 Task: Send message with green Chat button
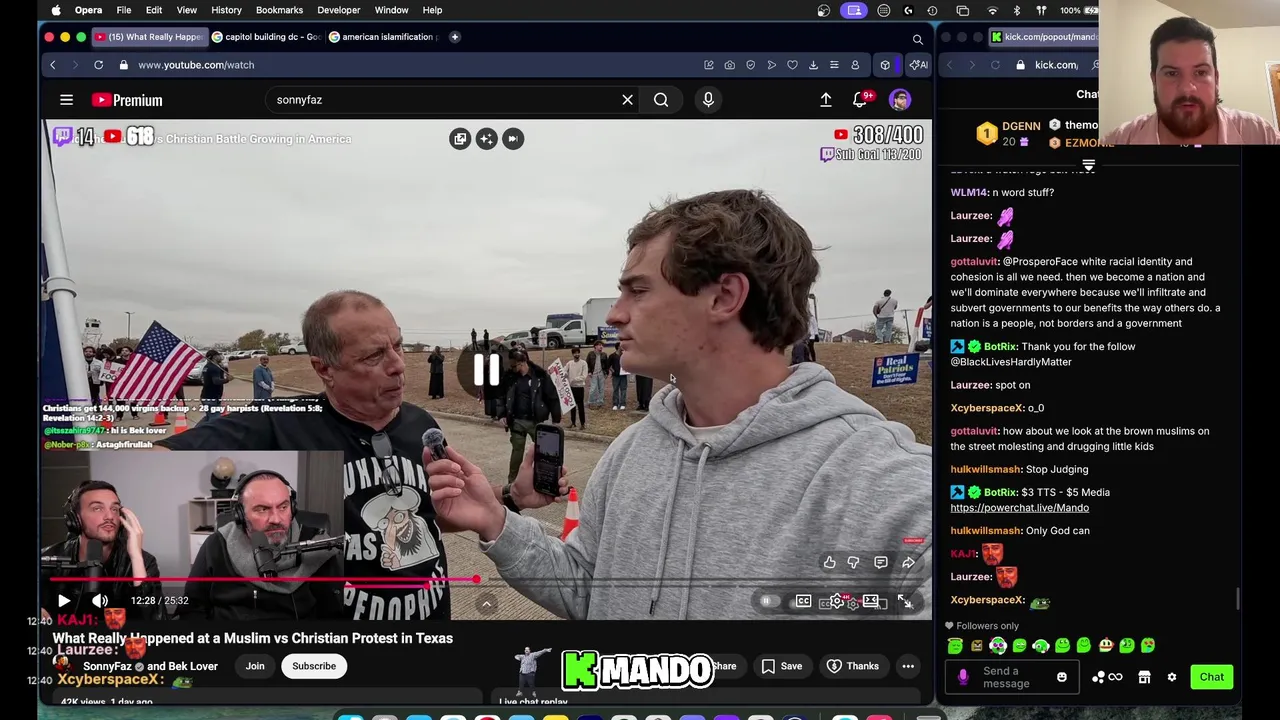(x=1211, y=677)
